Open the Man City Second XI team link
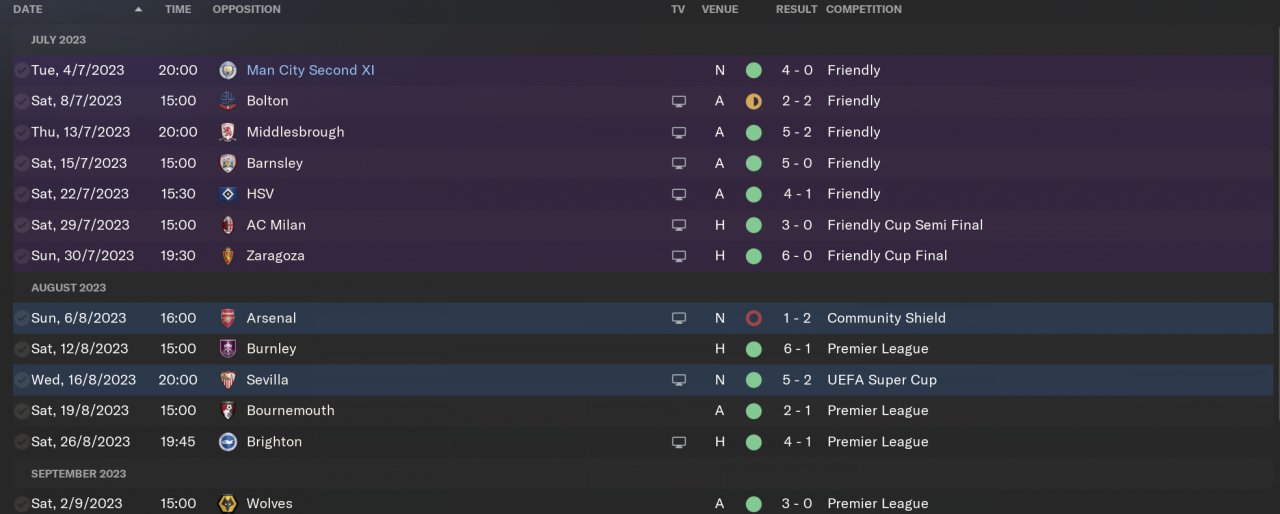This screenshot has width=1280, height=514. click(x=310, y=70)
